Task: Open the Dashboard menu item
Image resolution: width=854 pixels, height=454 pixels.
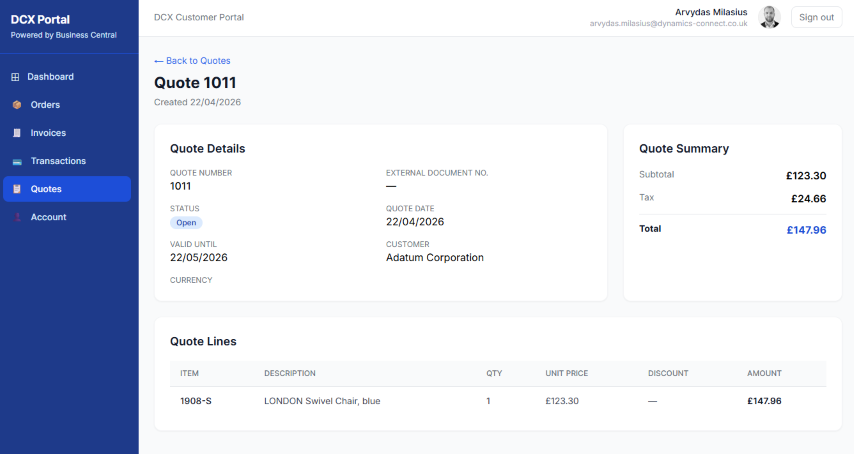Action: tap(50, 77)
